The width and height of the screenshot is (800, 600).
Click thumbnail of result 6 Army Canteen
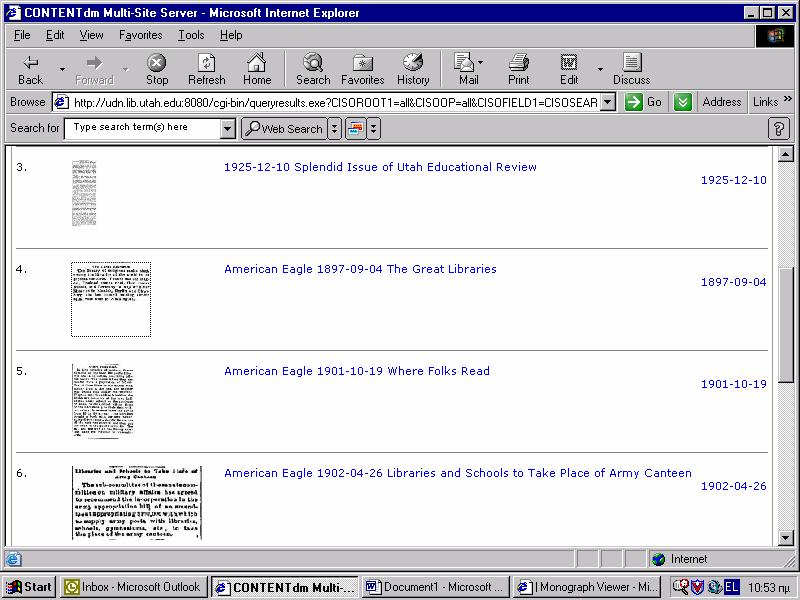[x=137, y=503]
